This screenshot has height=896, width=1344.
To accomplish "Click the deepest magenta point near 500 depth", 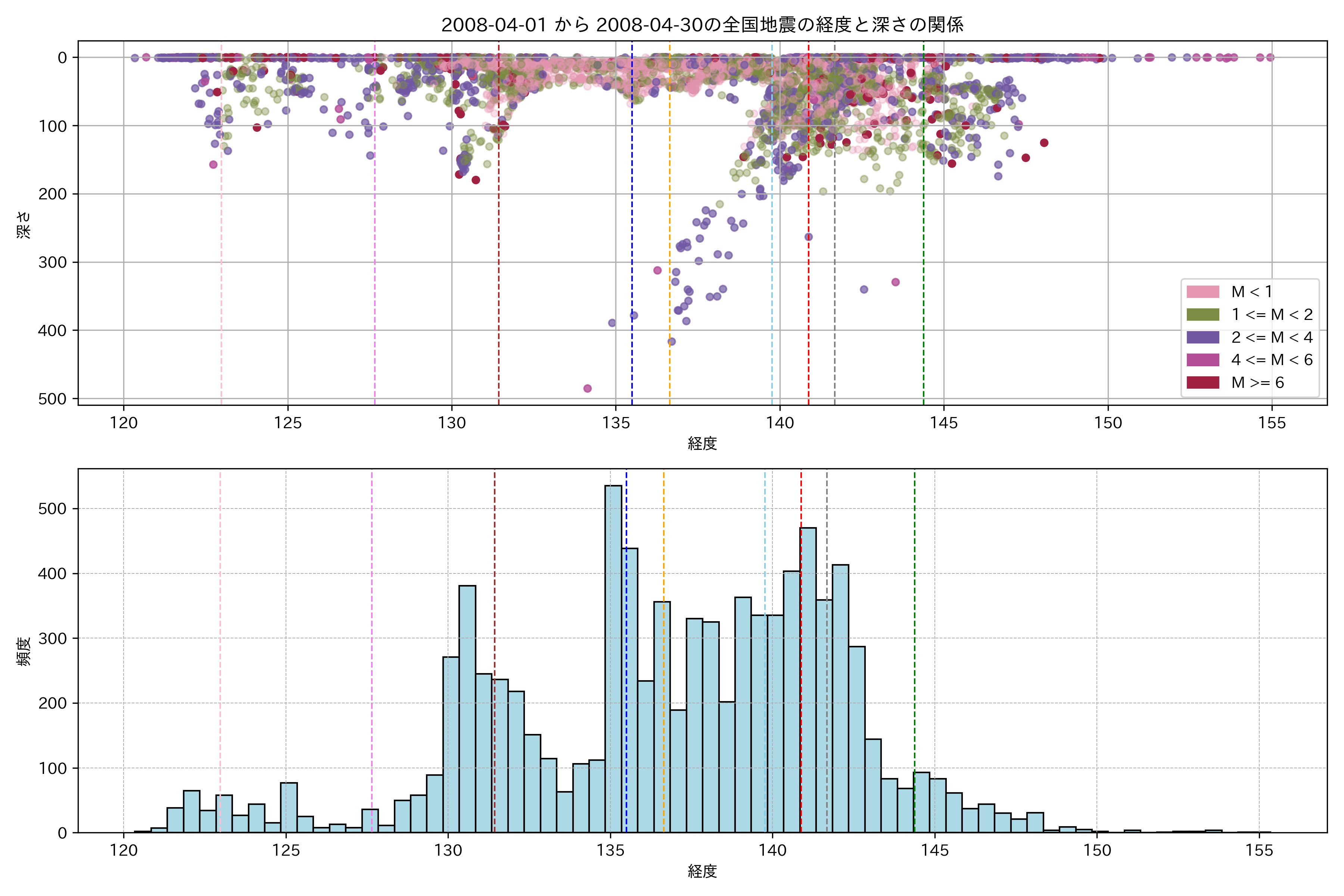I will pyautogui.click(x=587, y=389).
